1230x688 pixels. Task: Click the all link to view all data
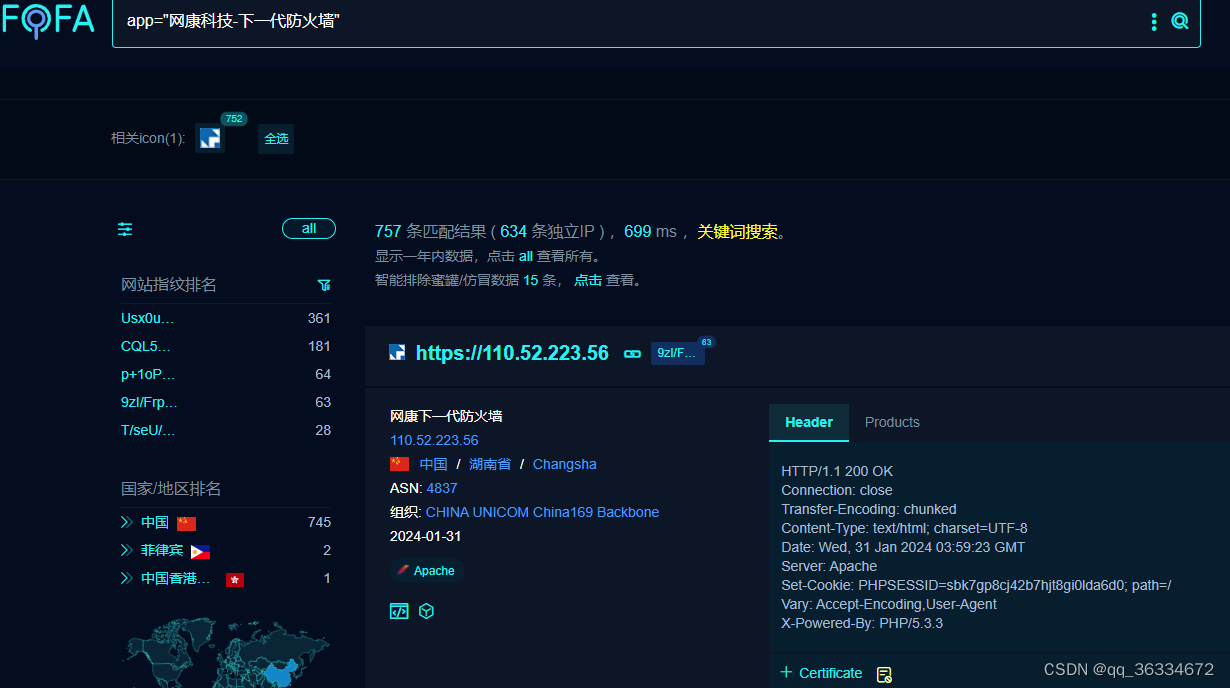pyautogui.click(x=526, y=256)
